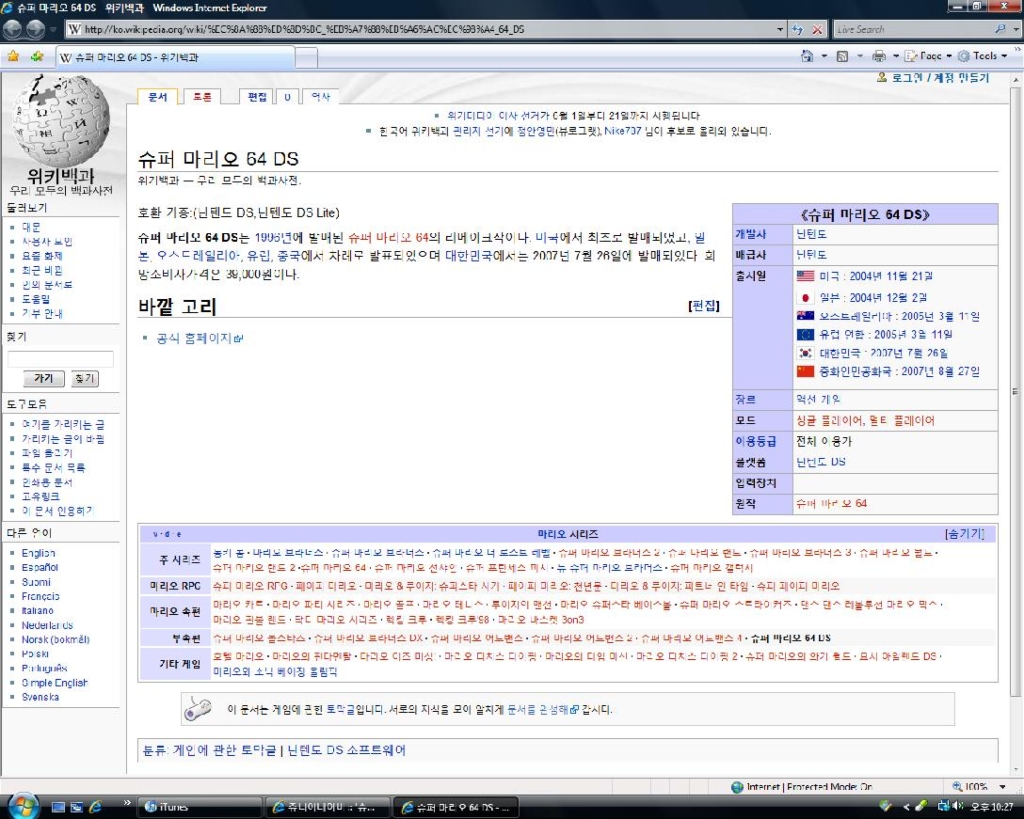Click the 가기 button
This screenshot has width=1024, height=819.
[44, 378]
